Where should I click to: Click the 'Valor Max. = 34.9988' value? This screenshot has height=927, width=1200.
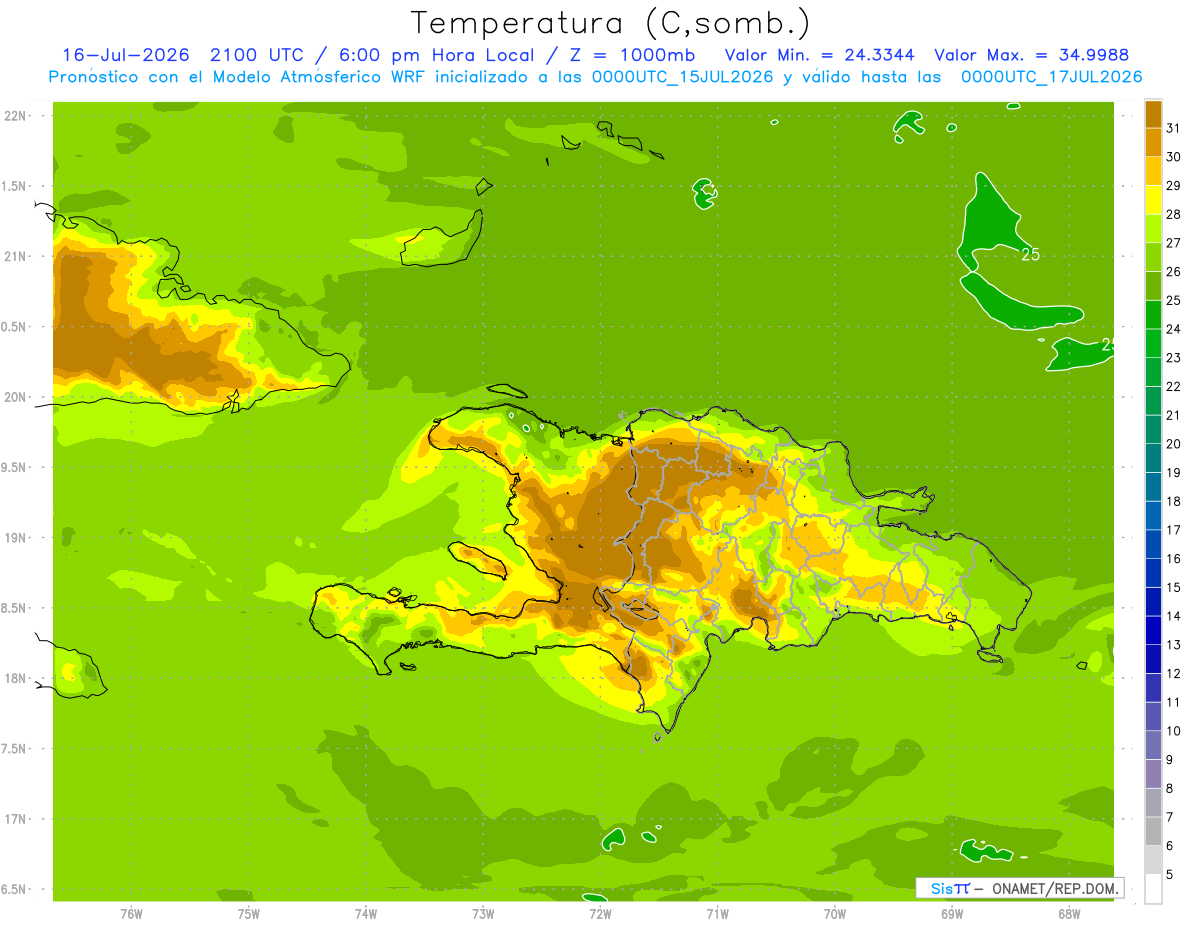point(1031,55)
